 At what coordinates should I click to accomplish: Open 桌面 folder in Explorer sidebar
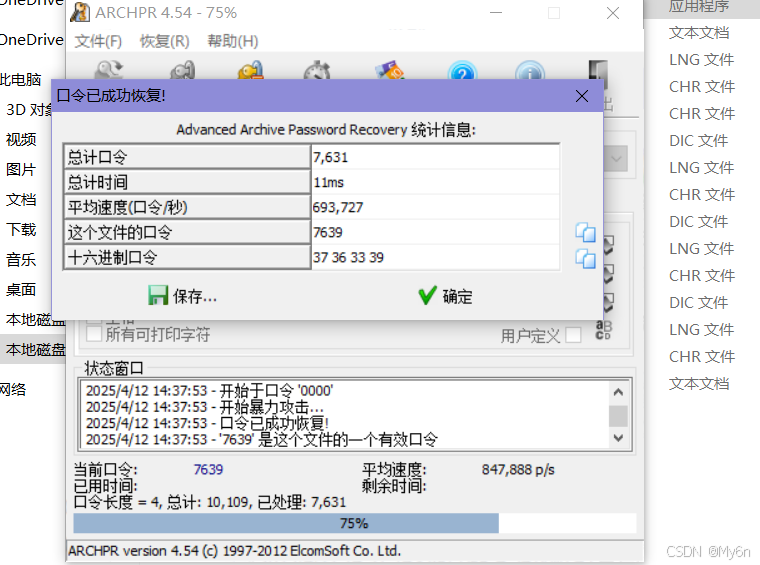[21, 290]
